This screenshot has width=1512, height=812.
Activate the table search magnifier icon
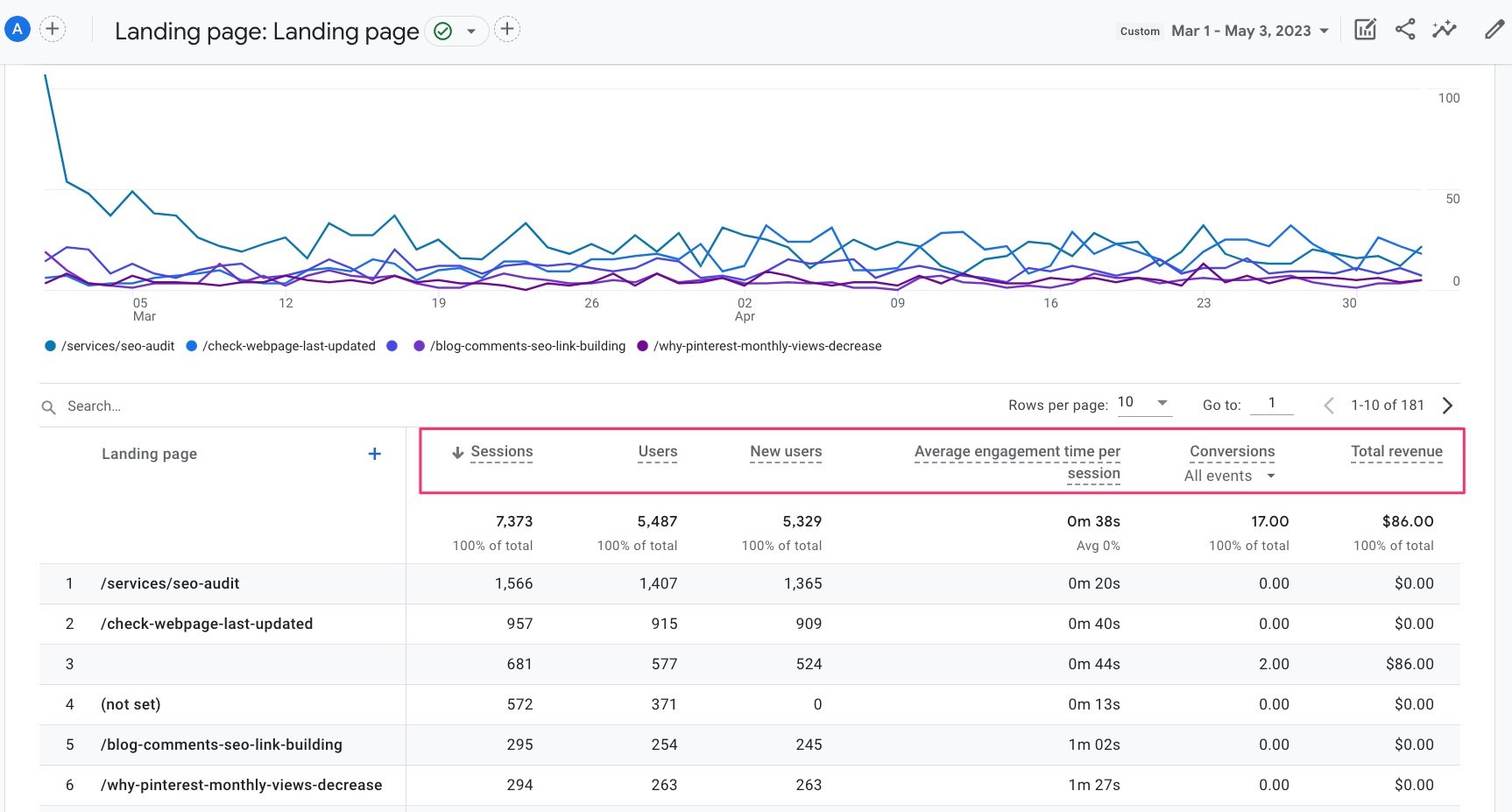48,406
